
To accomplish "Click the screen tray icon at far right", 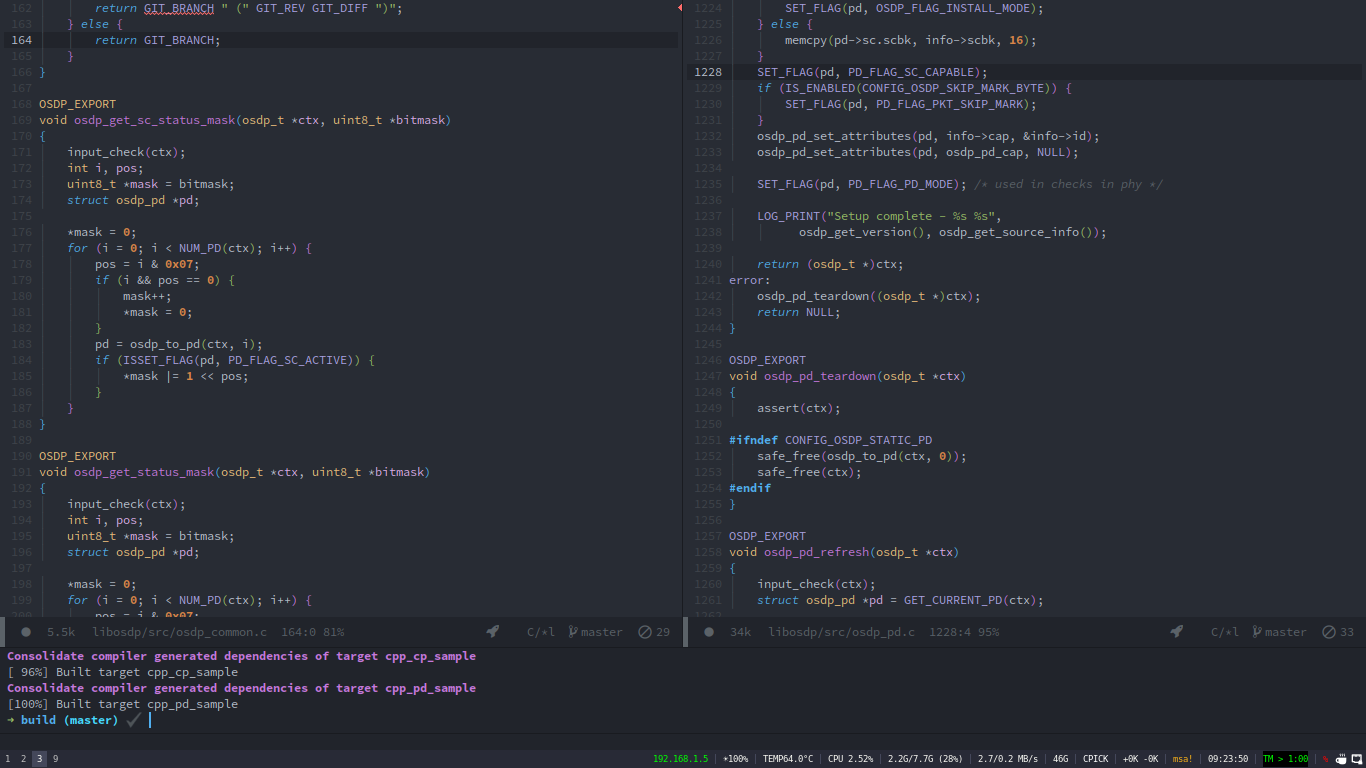I will (x=1356, y=759).
